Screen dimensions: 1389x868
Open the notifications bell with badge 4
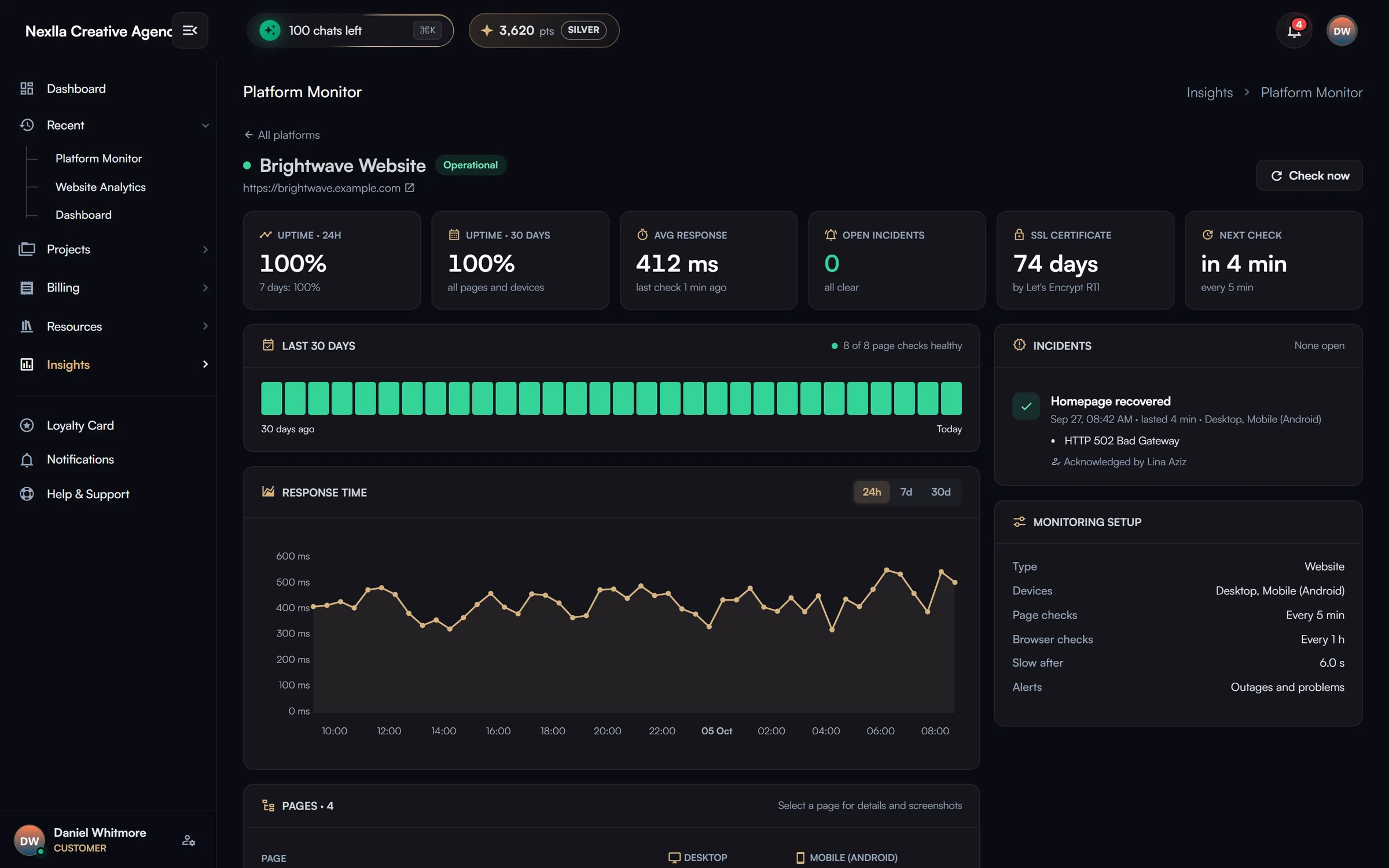(x=1294, y=31)
